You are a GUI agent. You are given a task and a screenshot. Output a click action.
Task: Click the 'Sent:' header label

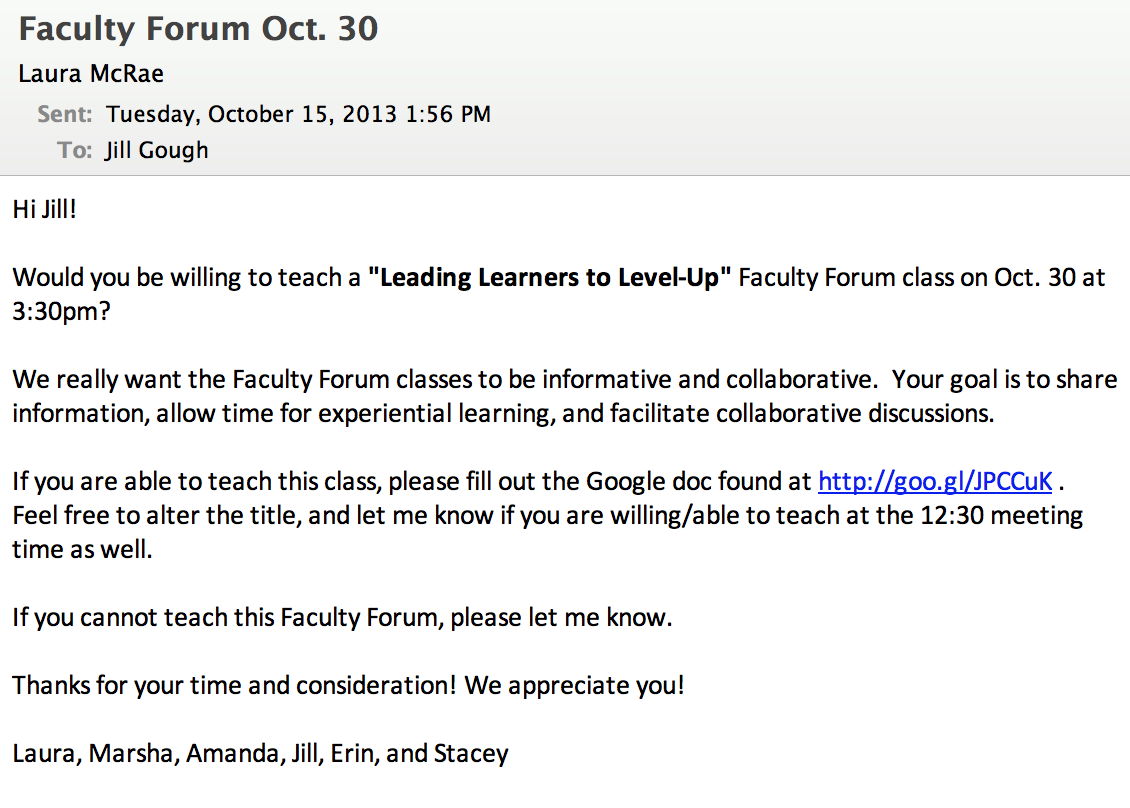tap(65, 114)
